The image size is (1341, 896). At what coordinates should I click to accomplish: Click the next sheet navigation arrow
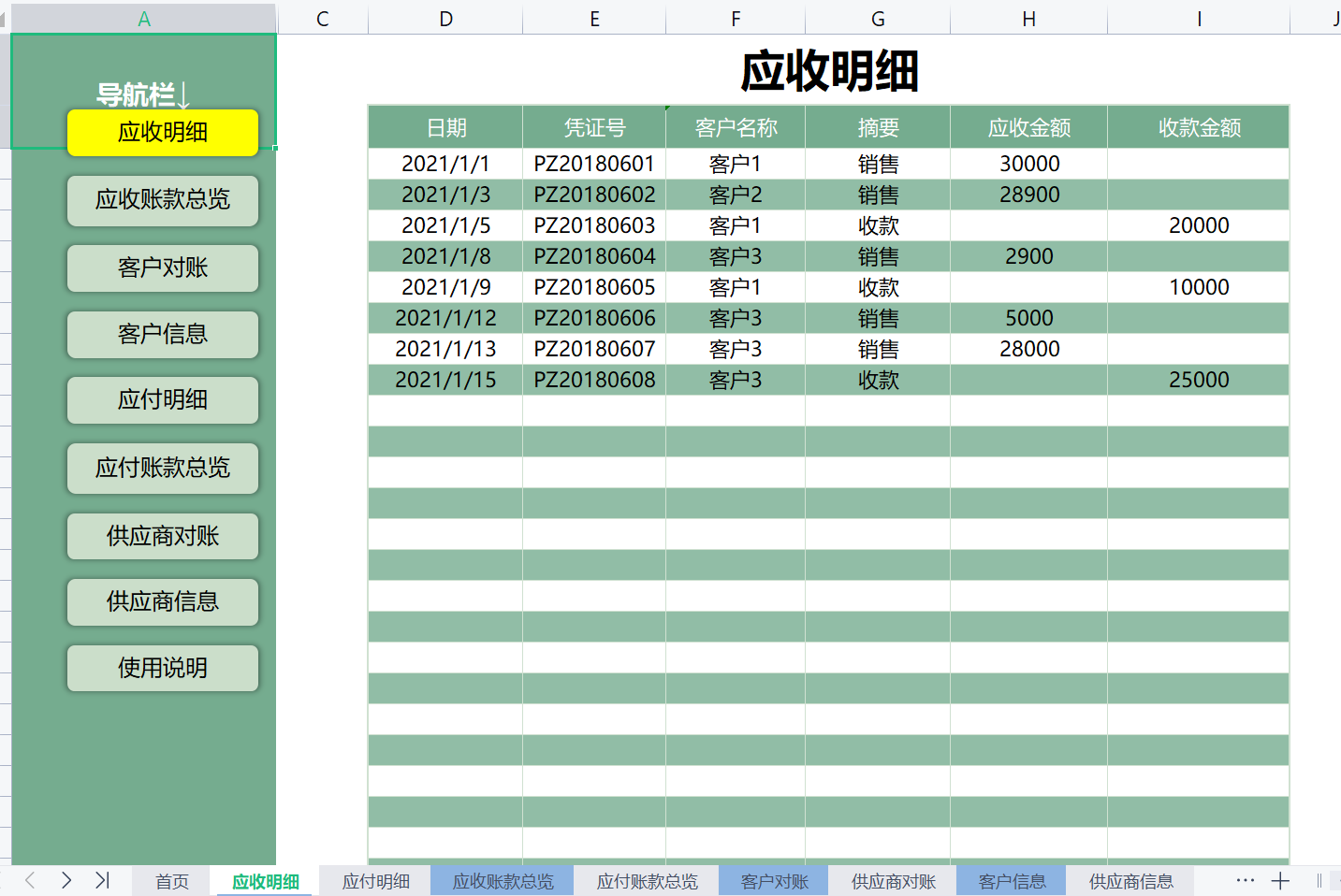coord(66,880)
